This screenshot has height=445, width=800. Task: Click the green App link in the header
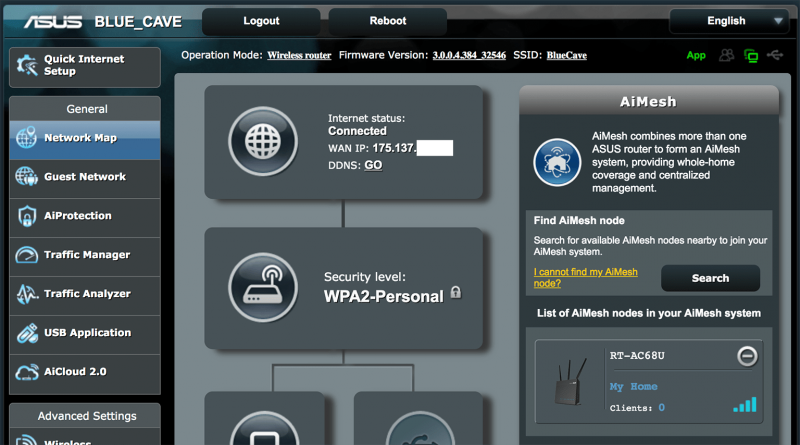pos(696,56)
